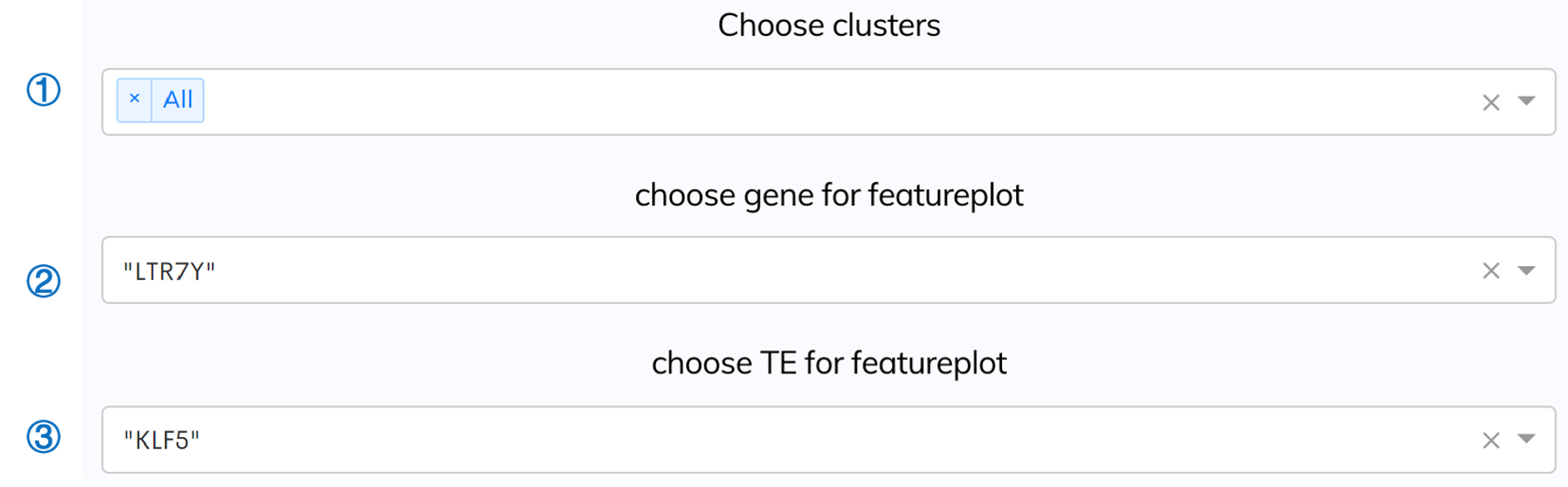
Task: Click the "KLF5" value in TE field
Action: point(162,439)
